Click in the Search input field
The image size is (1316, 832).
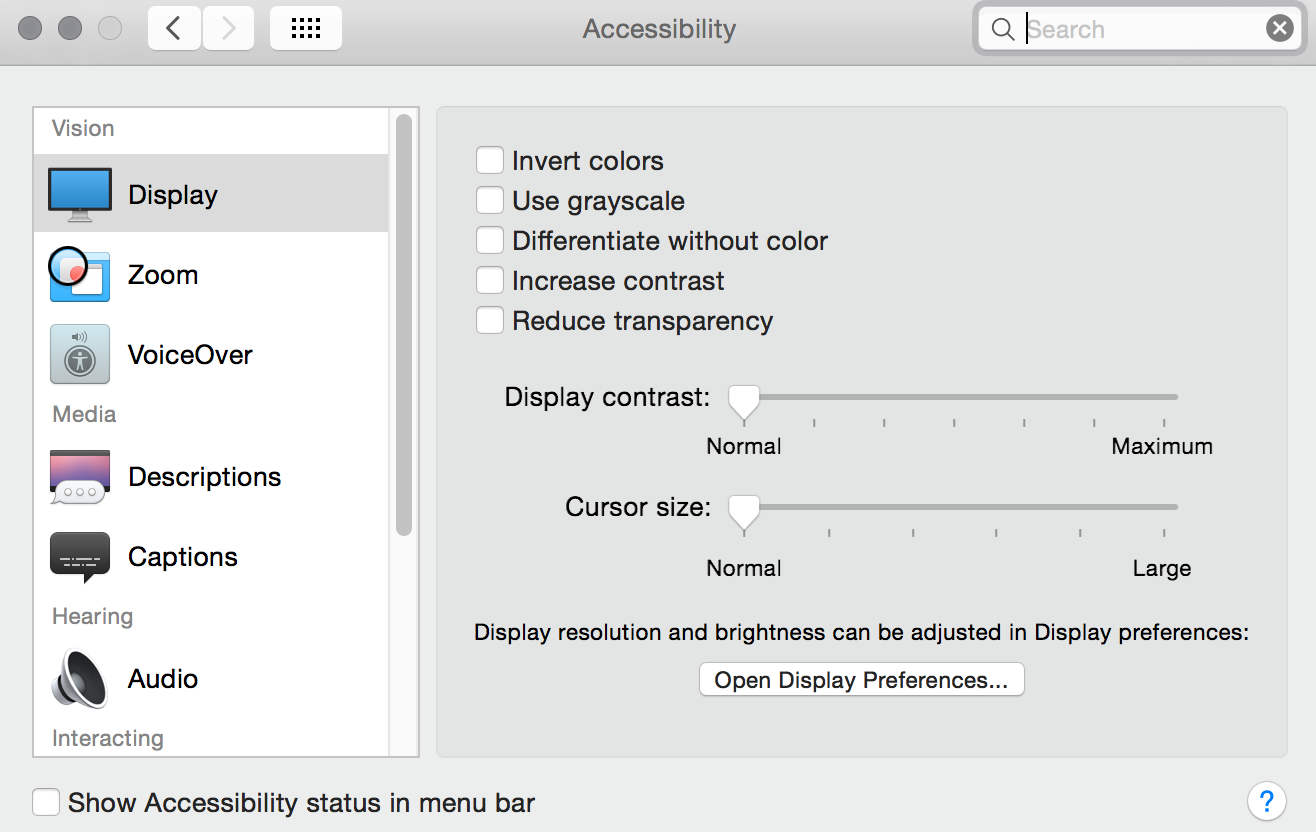point(1143,29)
